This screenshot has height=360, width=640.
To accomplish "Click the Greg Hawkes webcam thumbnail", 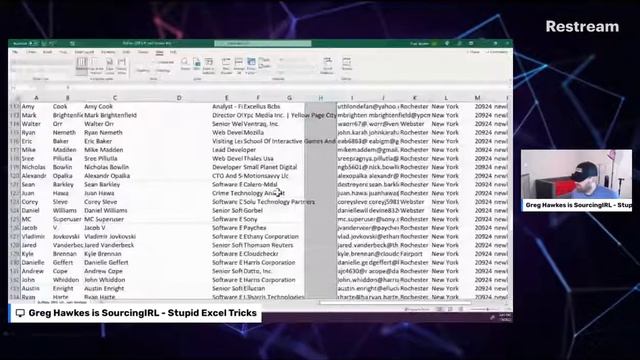I will pyautogui.click(x=576, y=180).
